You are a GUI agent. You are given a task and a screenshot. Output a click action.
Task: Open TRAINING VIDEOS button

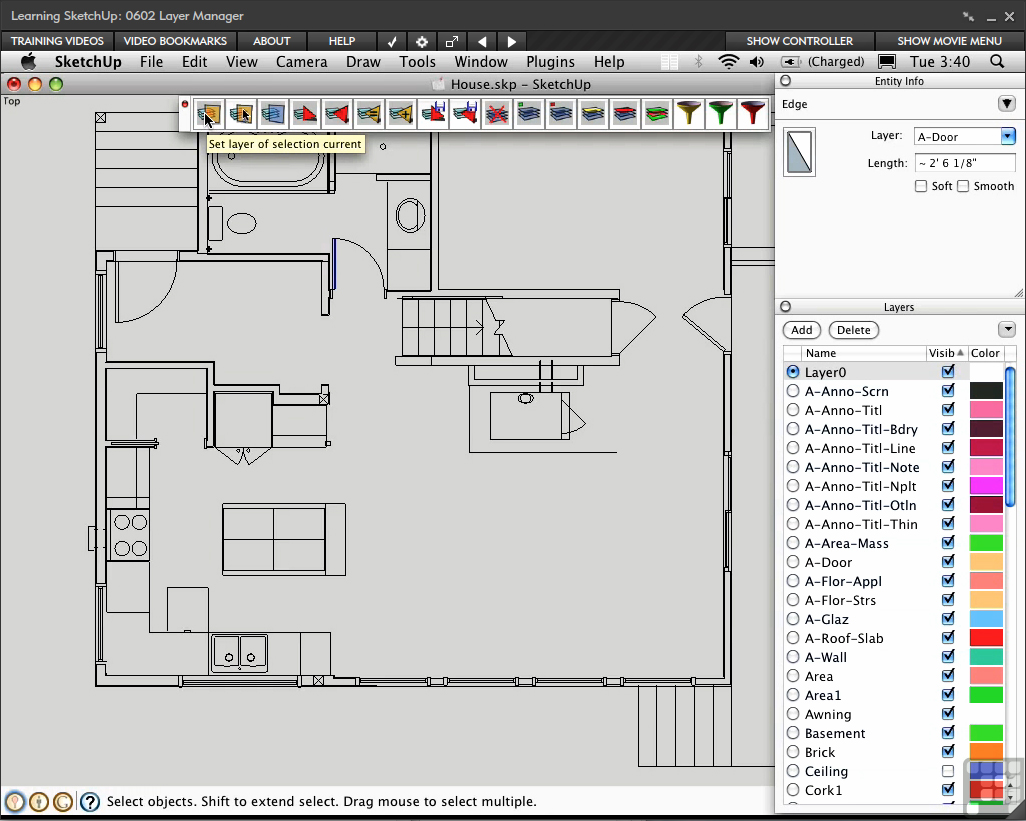(x=57, y=41)
